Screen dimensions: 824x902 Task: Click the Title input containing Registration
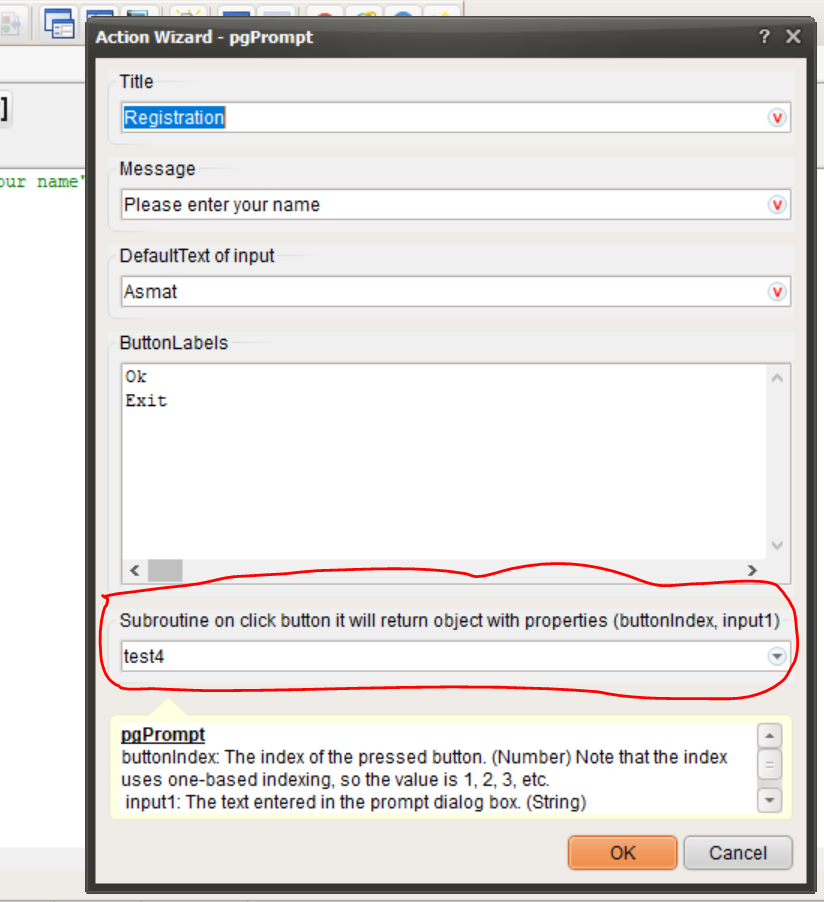pyautogui.click(x=444, y=118)
